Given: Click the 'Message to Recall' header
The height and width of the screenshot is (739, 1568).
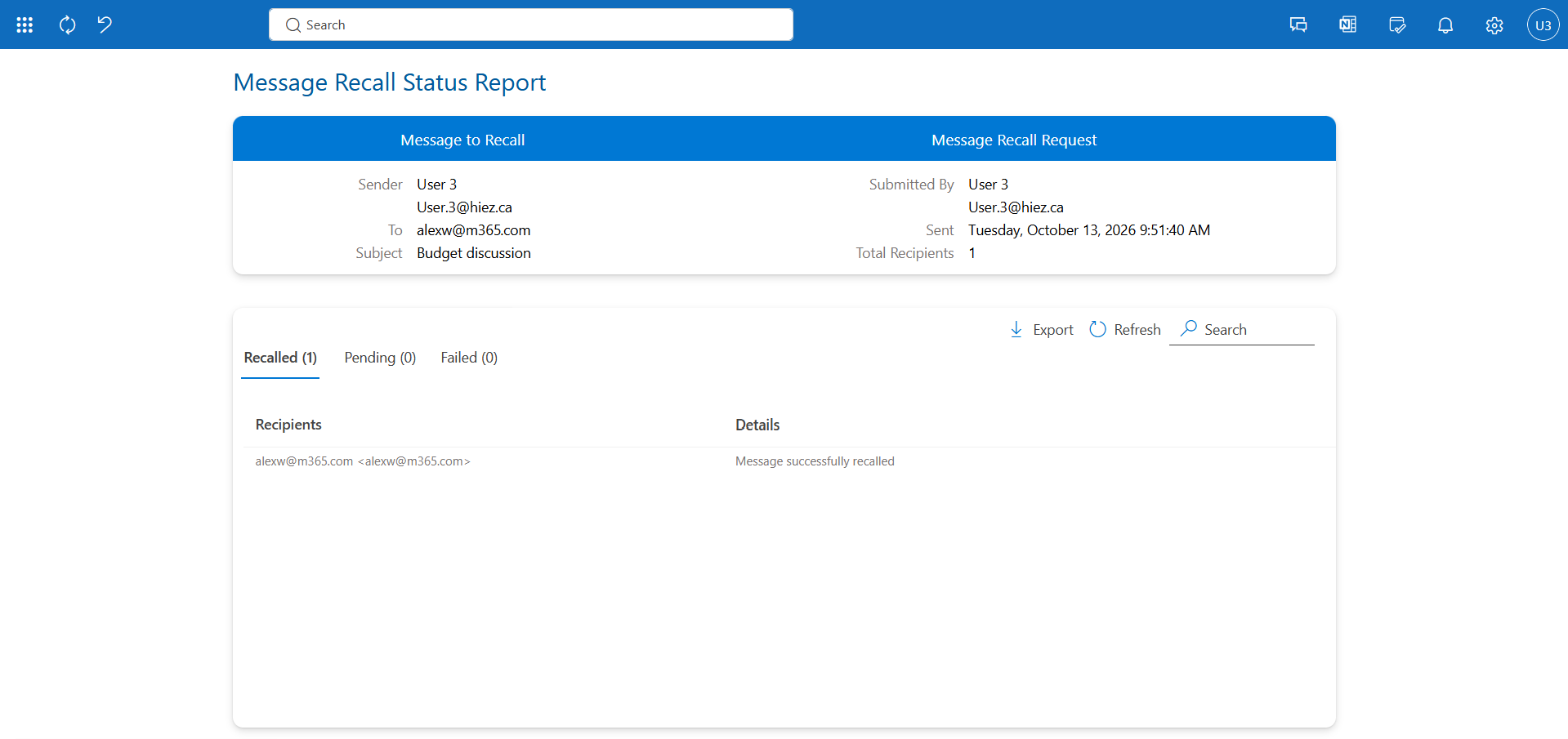Looking at the screenshot, I should pos(462,140).
